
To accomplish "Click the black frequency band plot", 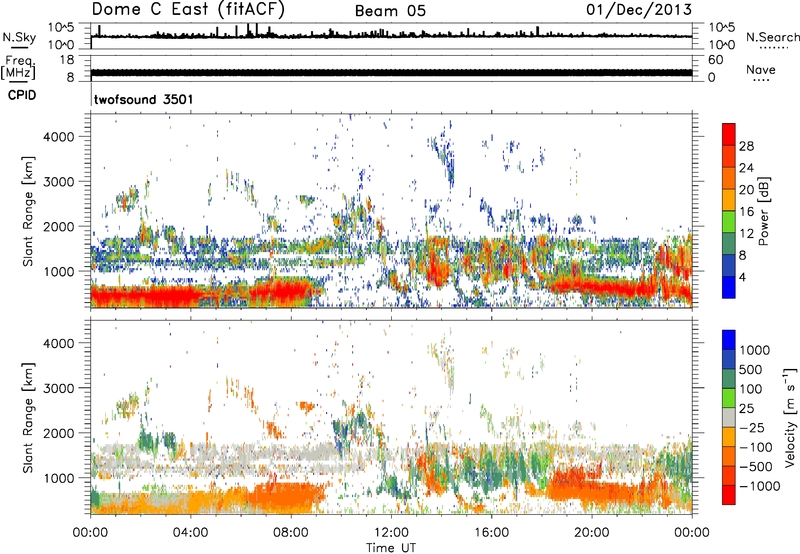I will [x=391, y=72].
